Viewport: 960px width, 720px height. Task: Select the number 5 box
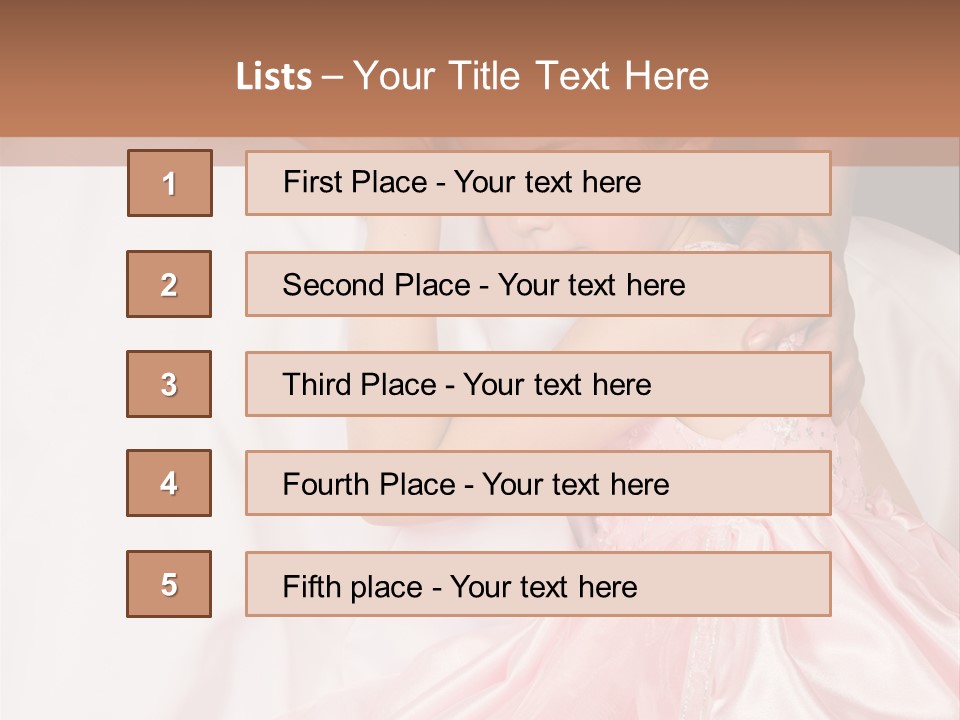pyautogui.click(x=169, y=584)
